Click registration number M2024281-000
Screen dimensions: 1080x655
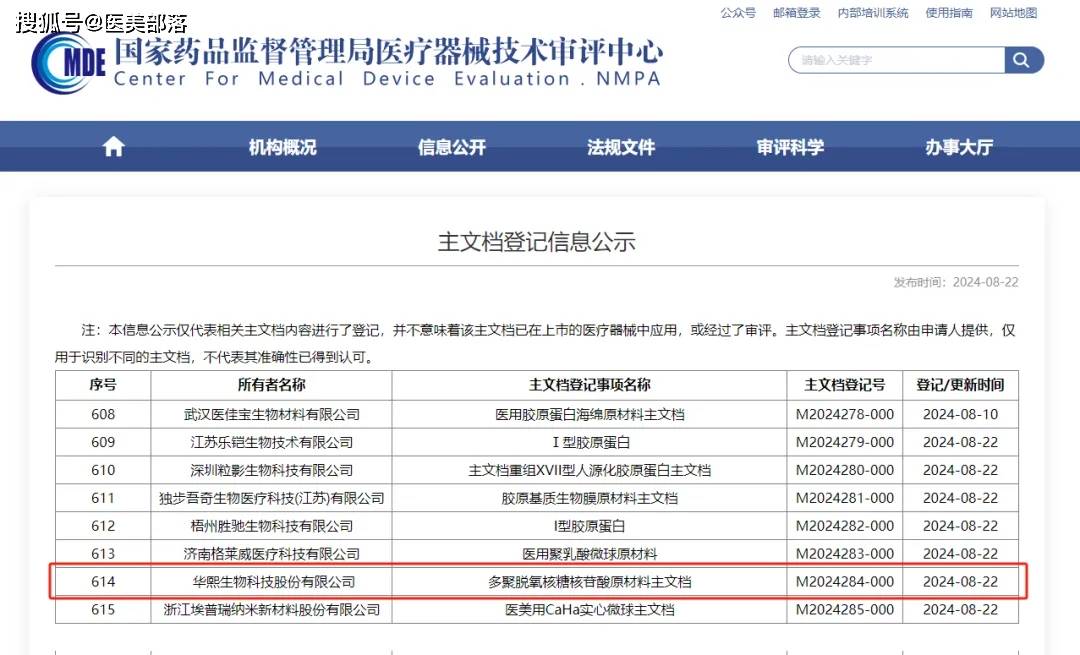tap(845, 498)
